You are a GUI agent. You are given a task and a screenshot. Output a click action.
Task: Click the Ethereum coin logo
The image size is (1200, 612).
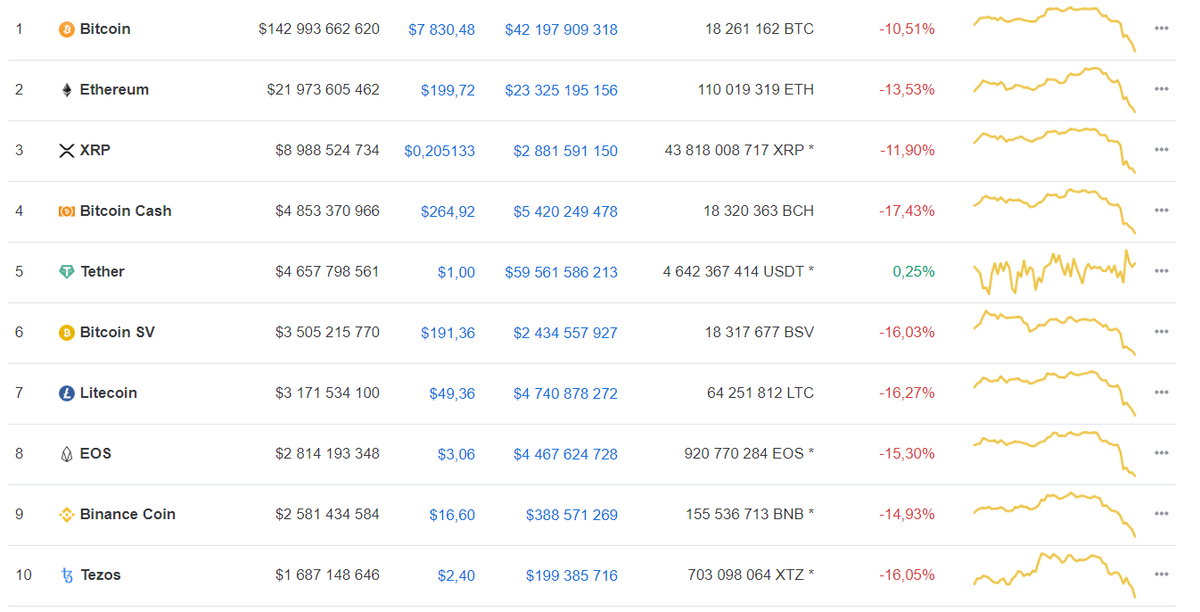coord(67,89)
